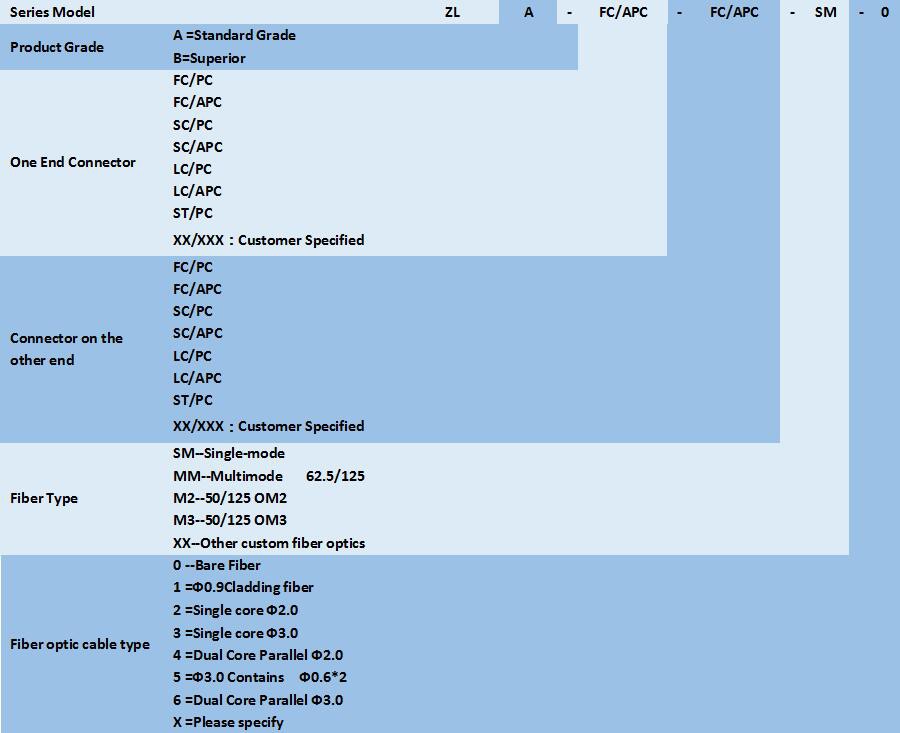Click "X =Please specify" cable option
The width and height of the screenshot is (900, 733).
(x=228, y=722)
